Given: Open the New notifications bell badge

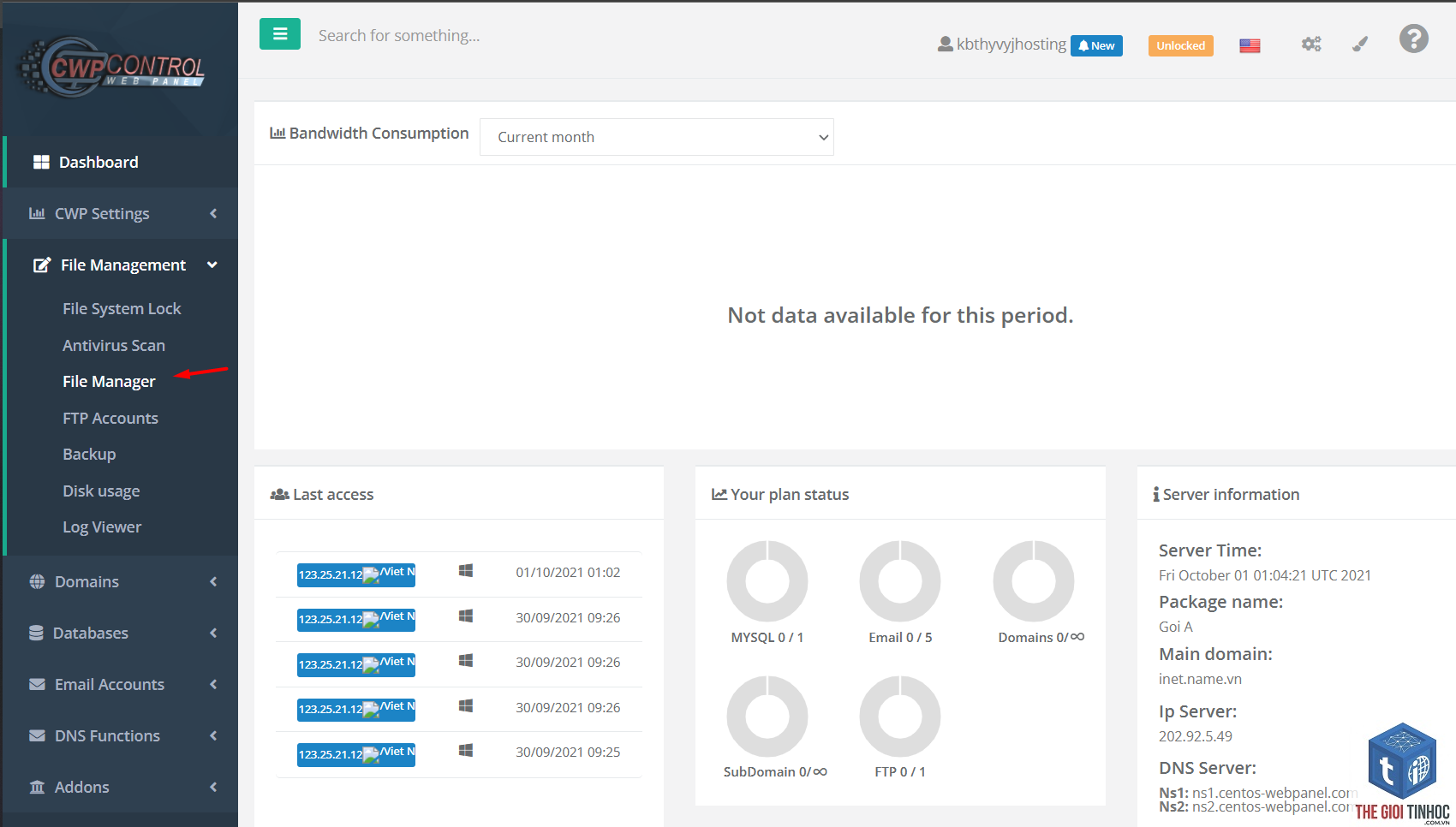Looking at the screenshot, I should point(1096,45).
